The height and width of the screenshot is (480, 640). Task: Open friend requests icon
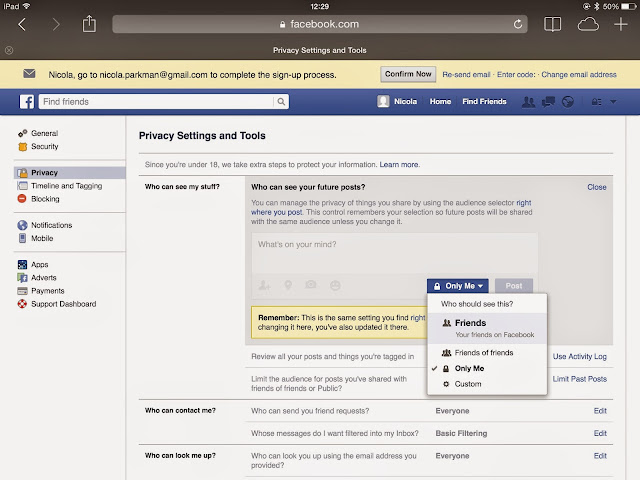[x=528, y=102]
